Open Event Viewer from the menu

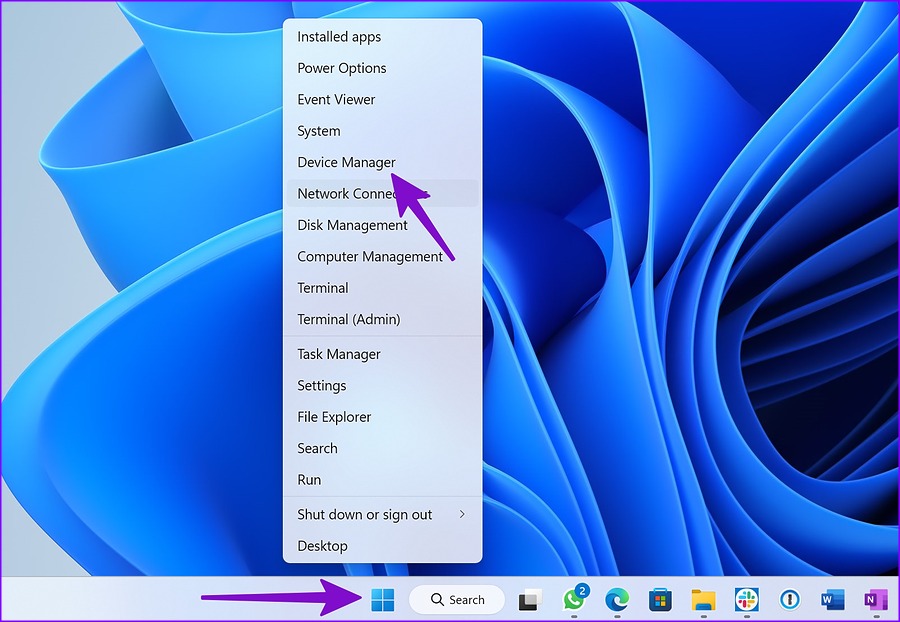pos(382,99)
